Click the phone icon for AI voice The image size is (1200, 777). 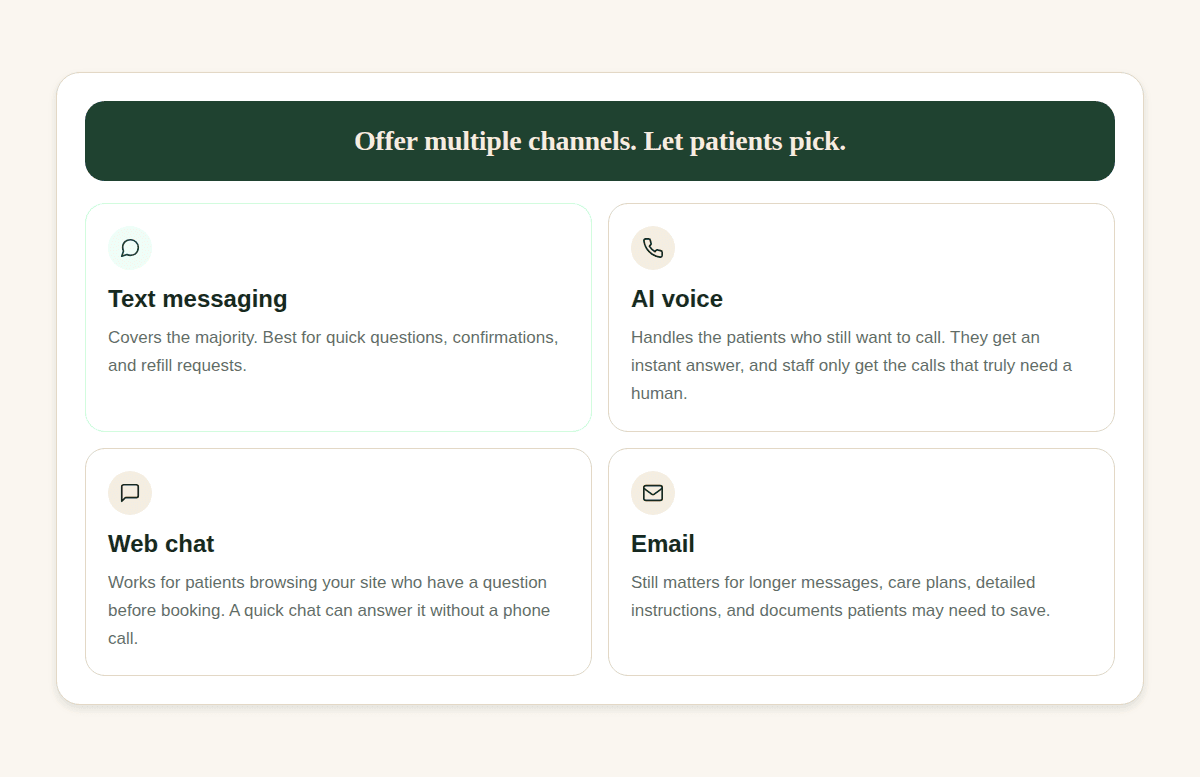pyautogui.click(x=653, y=248)
